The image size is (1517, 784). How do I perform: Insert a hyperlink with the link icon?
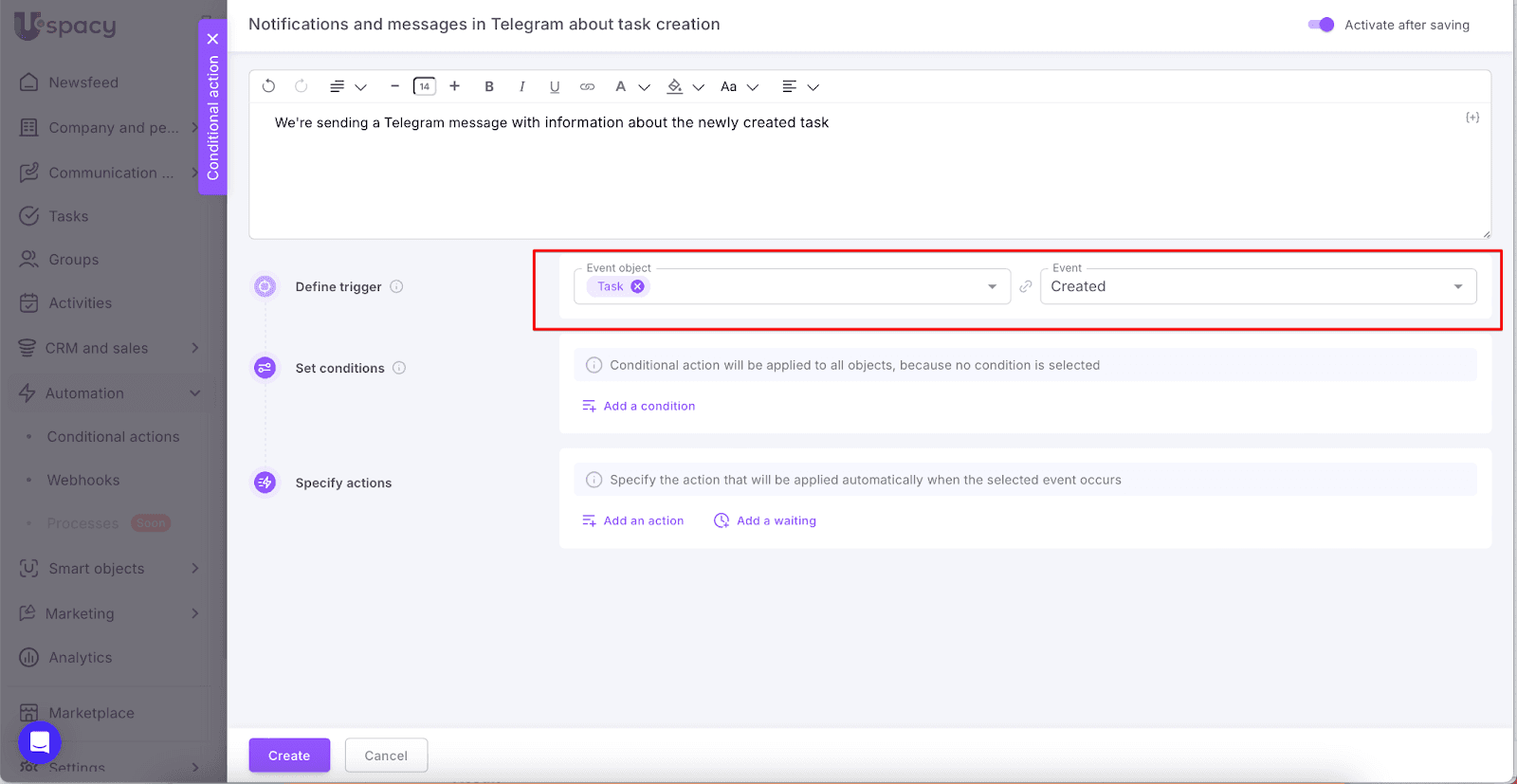pyautogui.click(x=588, y=86)
